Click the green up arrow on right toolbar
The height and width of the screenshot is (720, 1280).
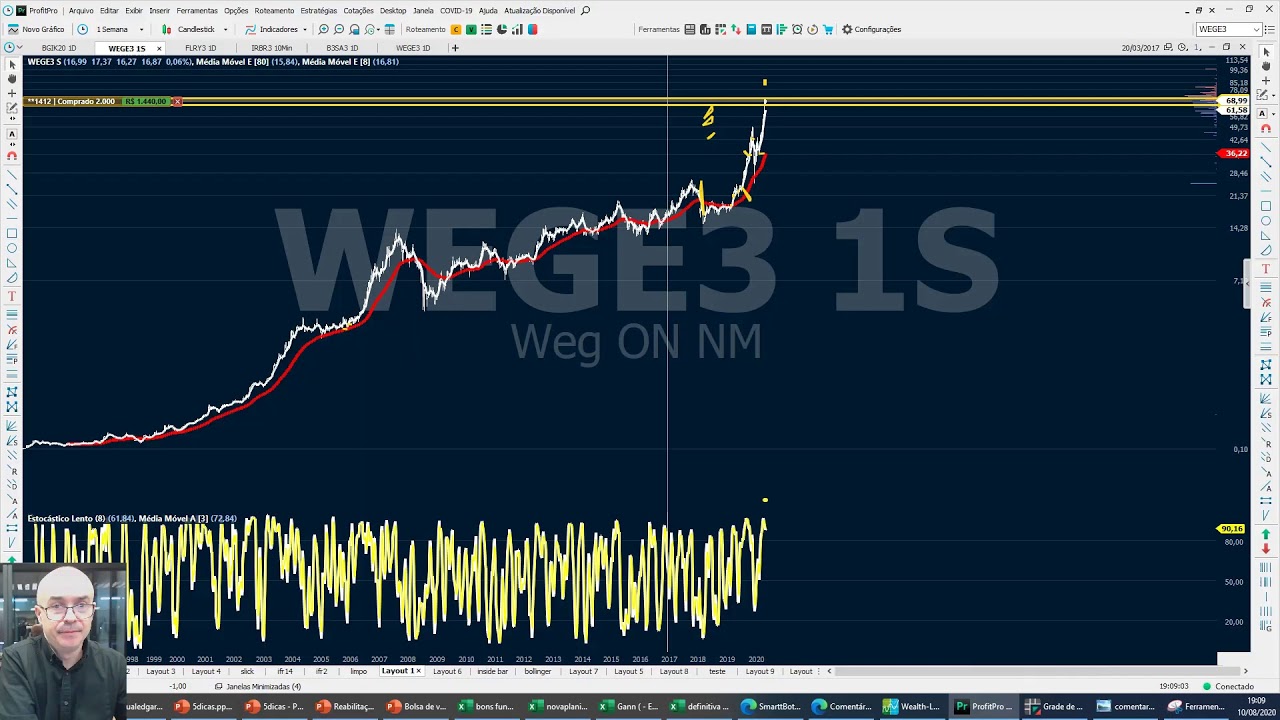(x=1266, y=535)
